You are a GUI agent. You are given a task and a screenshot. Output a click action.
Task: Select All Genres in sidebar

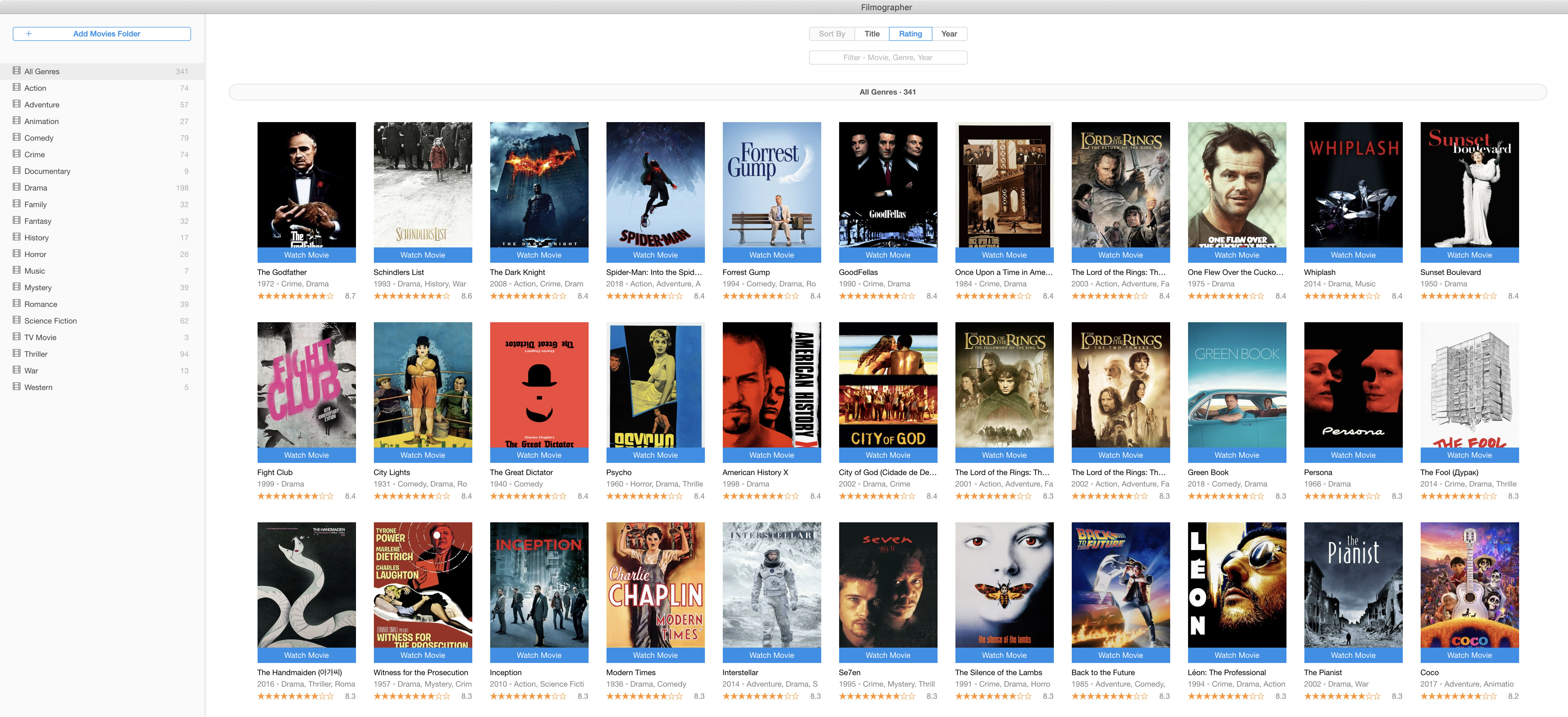[102, 71]
